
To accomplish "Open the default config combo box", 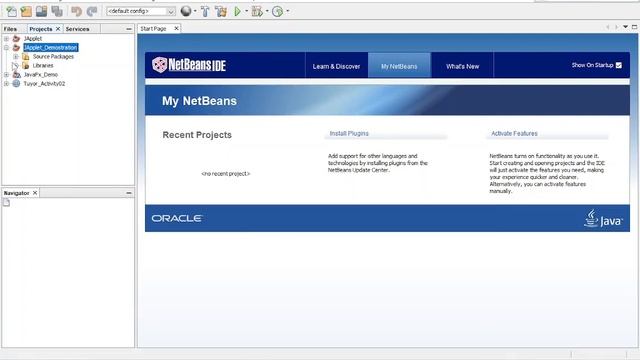I will coord(141,11).
